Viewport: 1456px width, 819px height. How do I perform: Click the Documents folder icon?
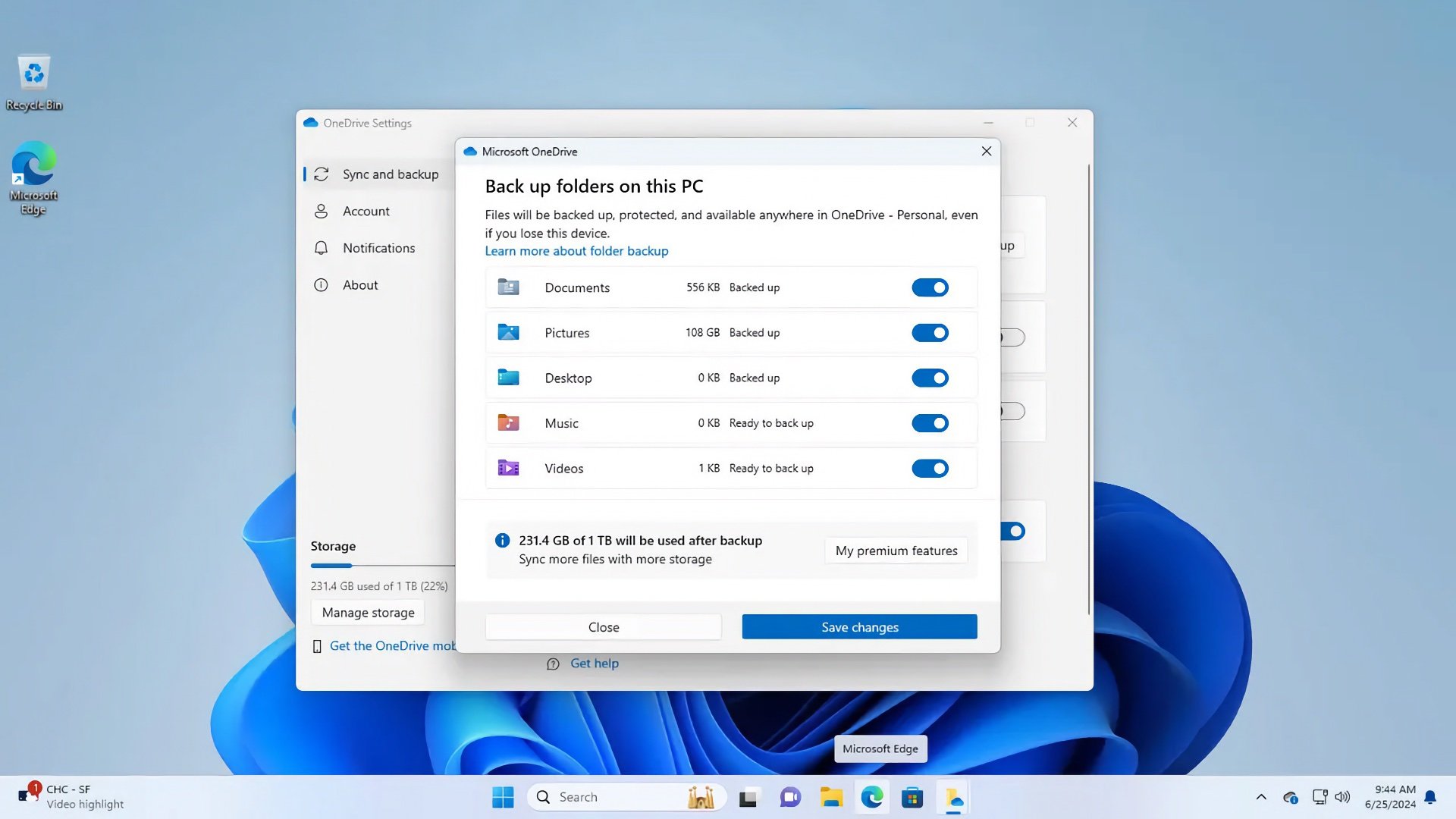[x=508, y=287]
